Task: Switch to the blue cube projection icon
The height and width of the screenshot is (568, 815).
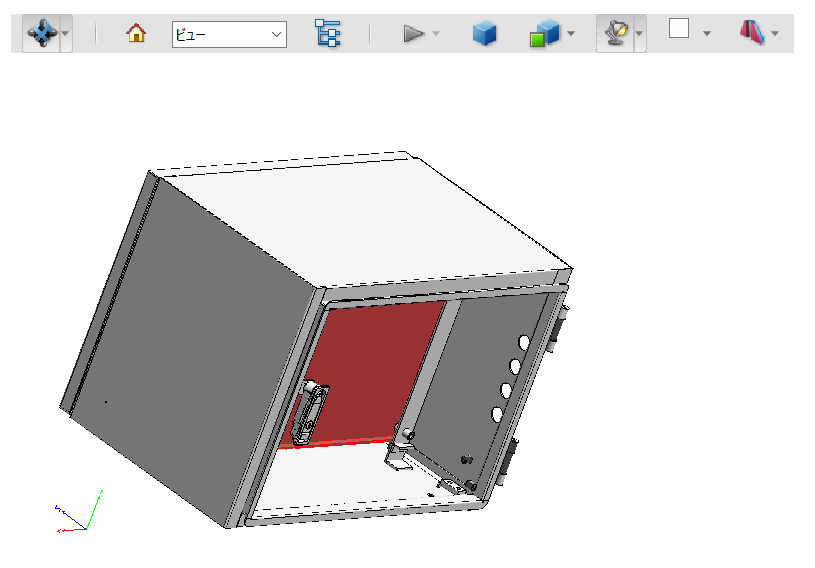Action: [x=484, y=34]
